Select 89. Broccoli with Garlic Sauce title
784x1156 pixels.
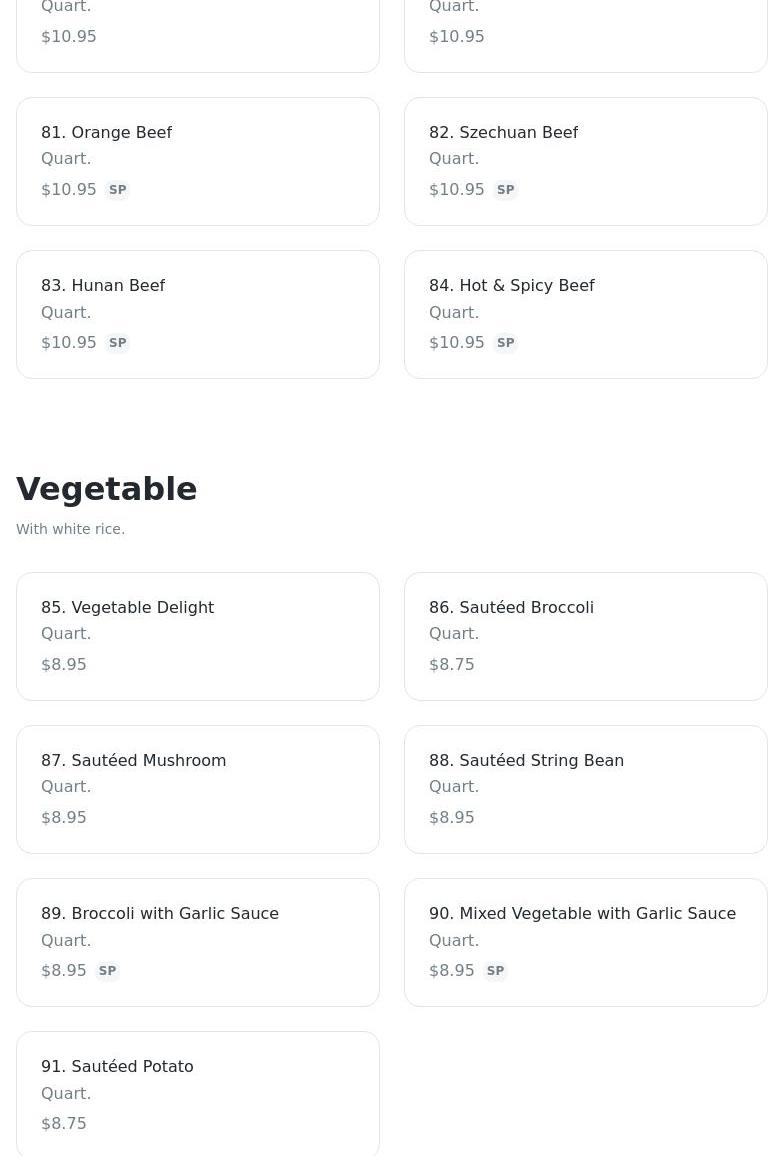160,914
